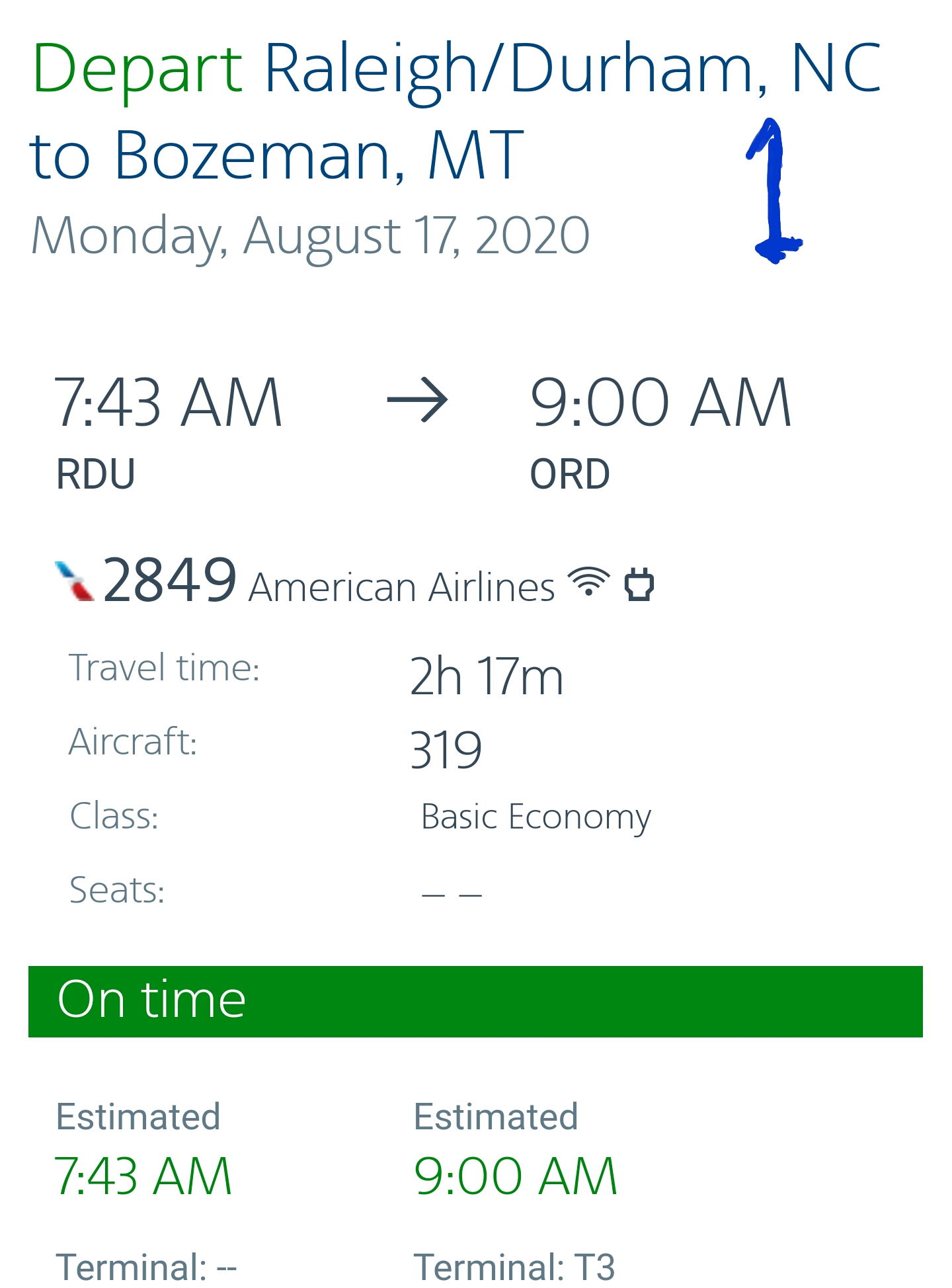Click the 2h 17m travel time value

[486, 676]
